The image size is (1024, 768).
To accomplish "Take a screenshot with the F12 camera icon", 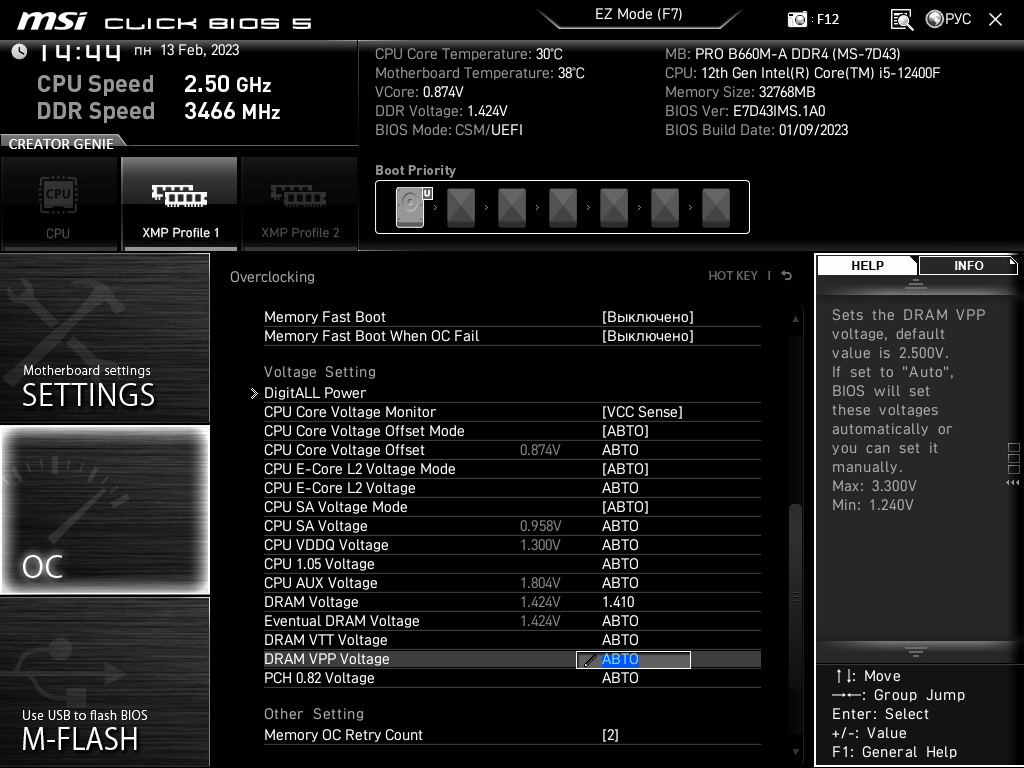I will point(797,19).
